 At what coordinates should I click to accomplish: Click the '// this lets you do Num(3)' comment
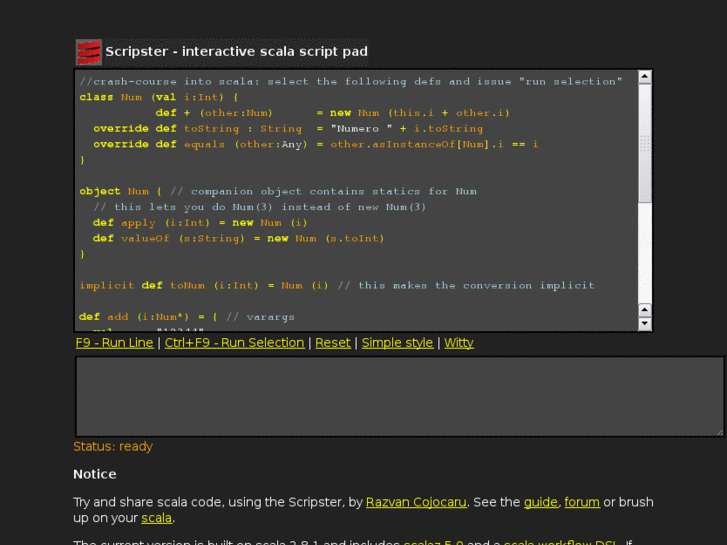[x=259, y=207]
